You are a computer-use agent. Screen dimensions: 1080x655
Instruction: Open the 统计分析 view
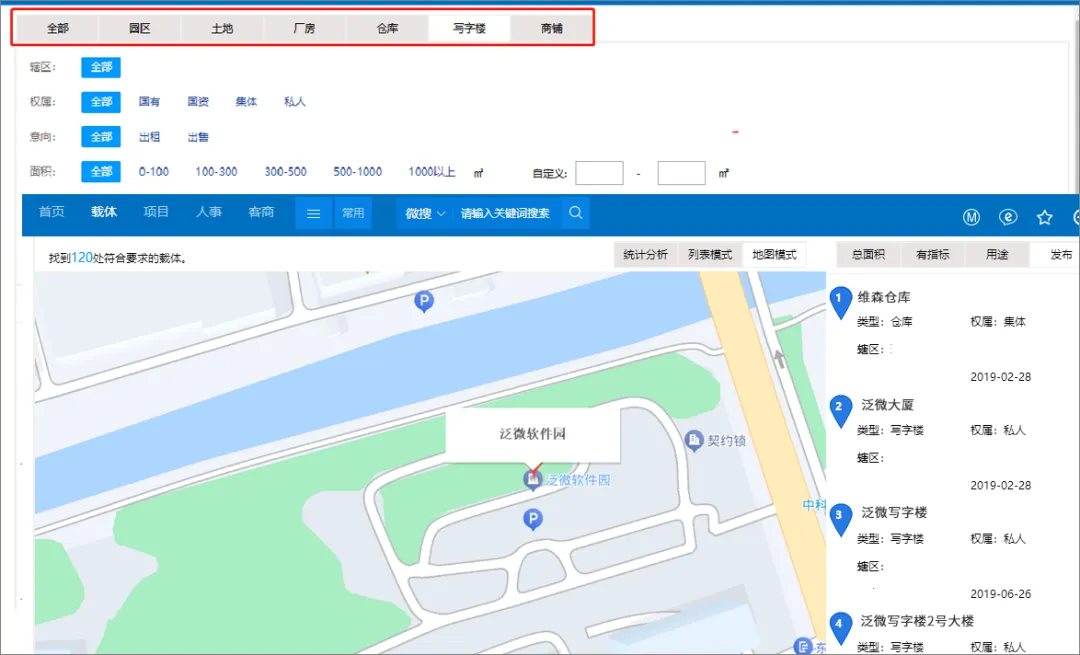(x=646, y=255)
